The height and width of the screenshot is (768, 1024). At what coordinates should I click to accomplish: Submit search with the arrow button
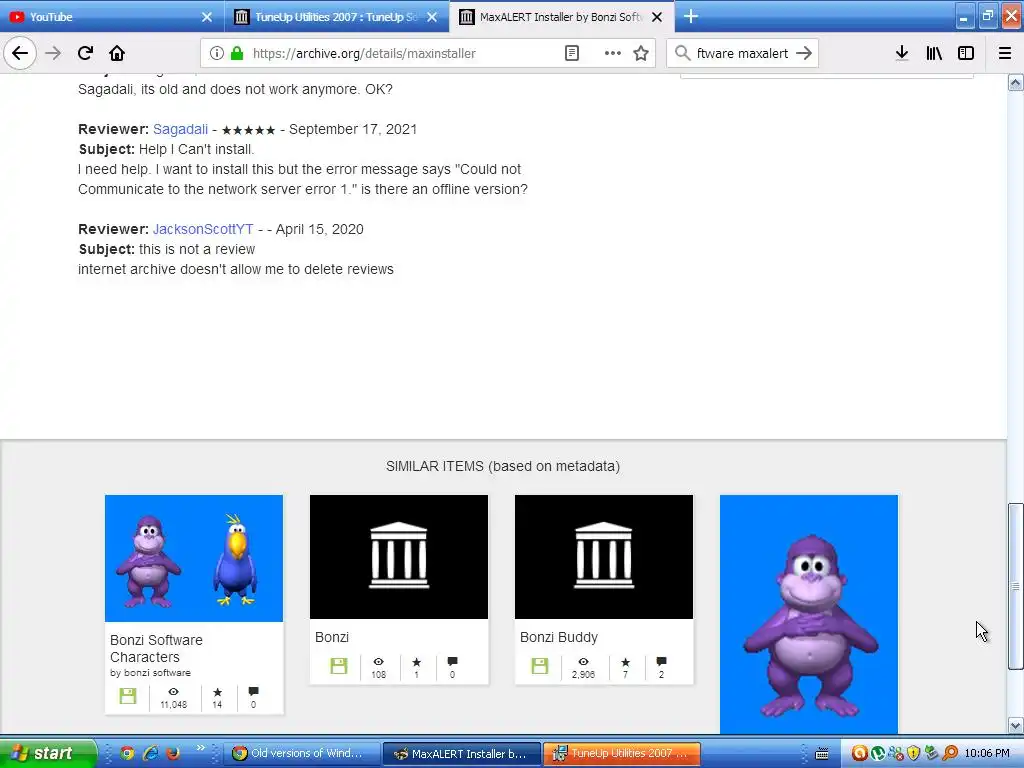(x=804, y=54)
